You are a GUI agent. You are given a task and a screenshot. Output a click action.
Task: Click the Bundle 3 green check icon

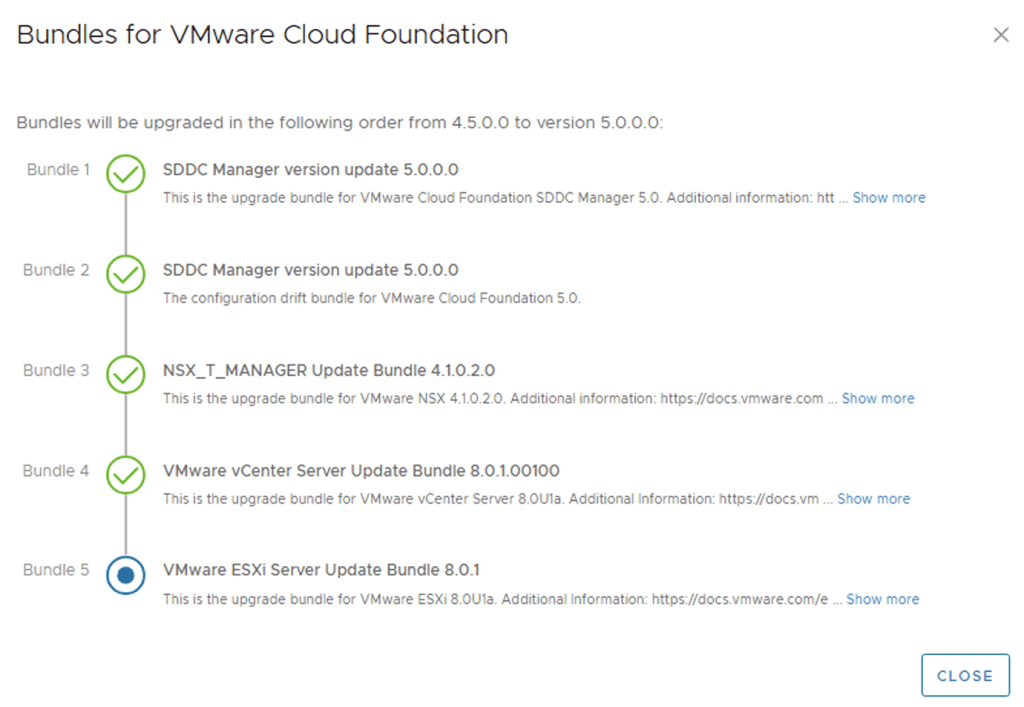pyautogui.click(x=126, y=374)
